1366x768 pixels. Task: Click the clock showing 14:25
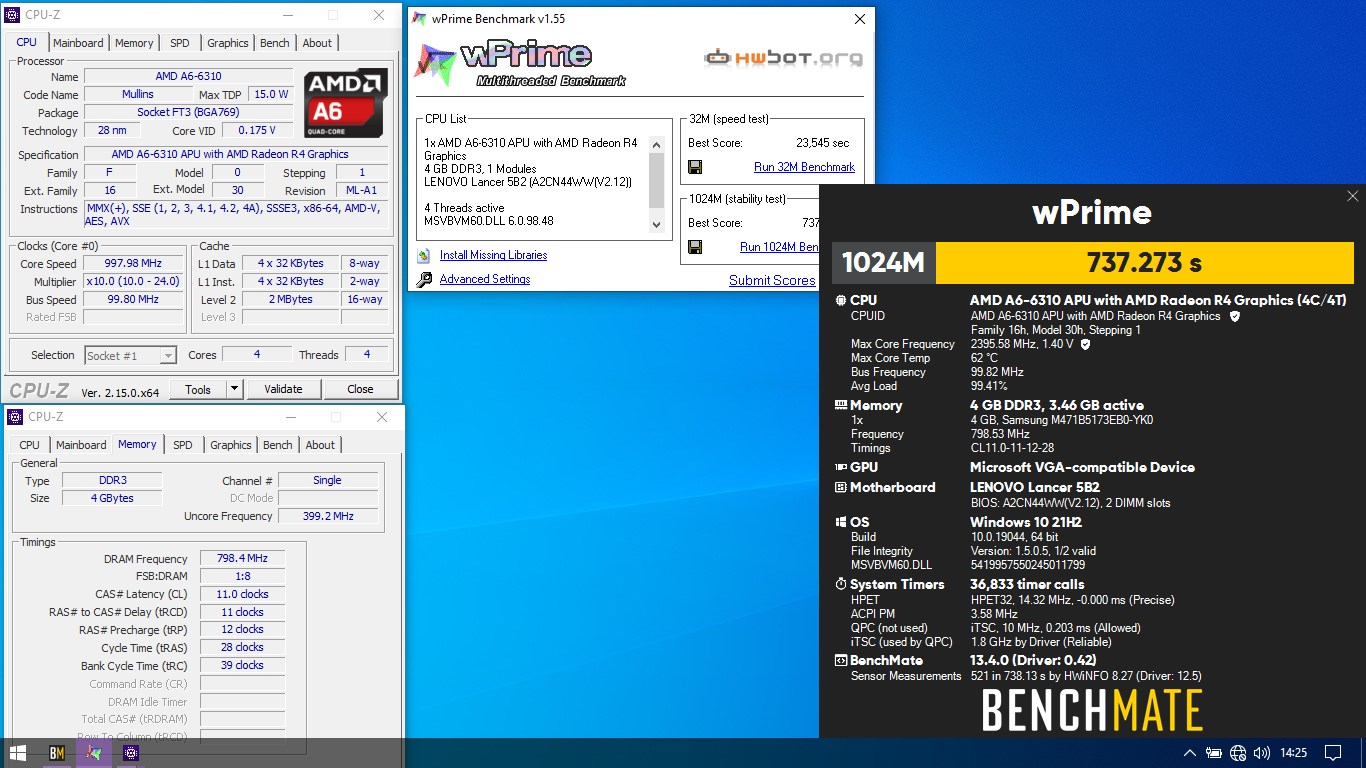(1293, 753)
